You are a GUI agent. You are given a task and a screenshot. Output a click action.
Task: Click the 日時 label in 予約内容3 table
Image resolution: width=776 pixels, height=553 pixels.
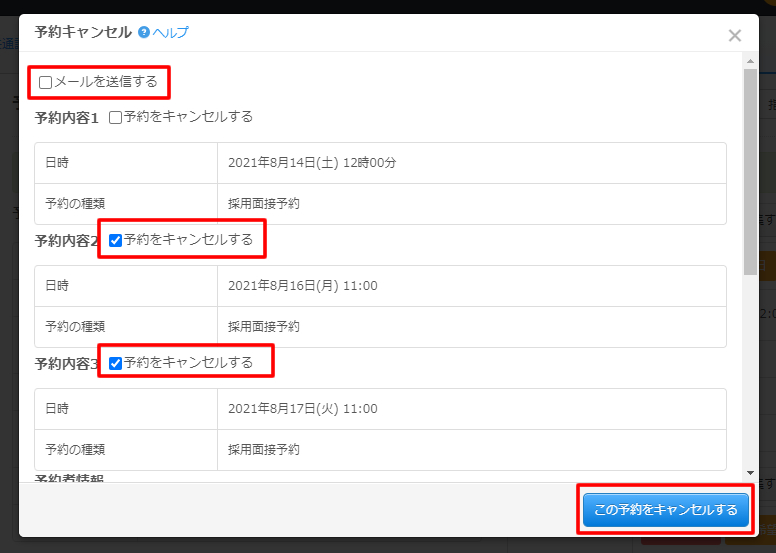tap(57, 409)
